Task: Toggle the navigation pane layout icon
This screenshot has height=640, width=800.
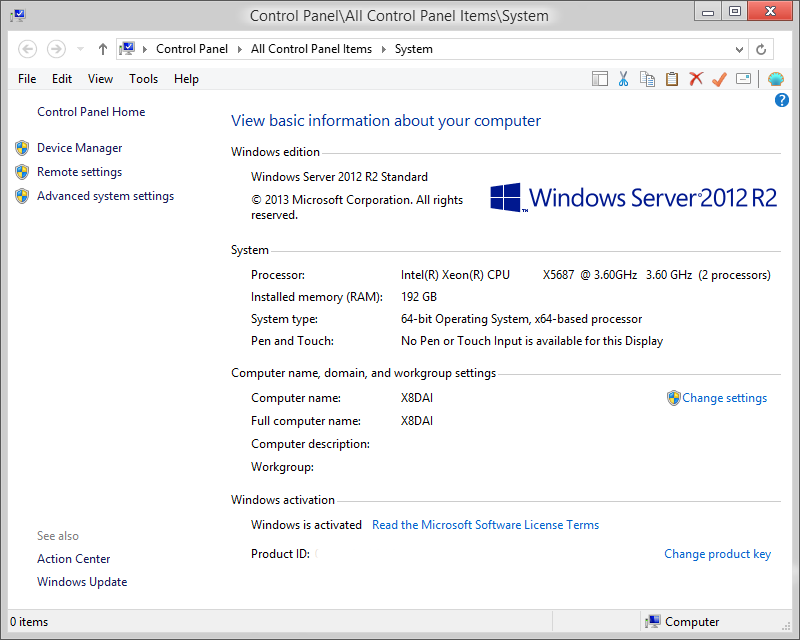Action: click(x=600, y=79)
